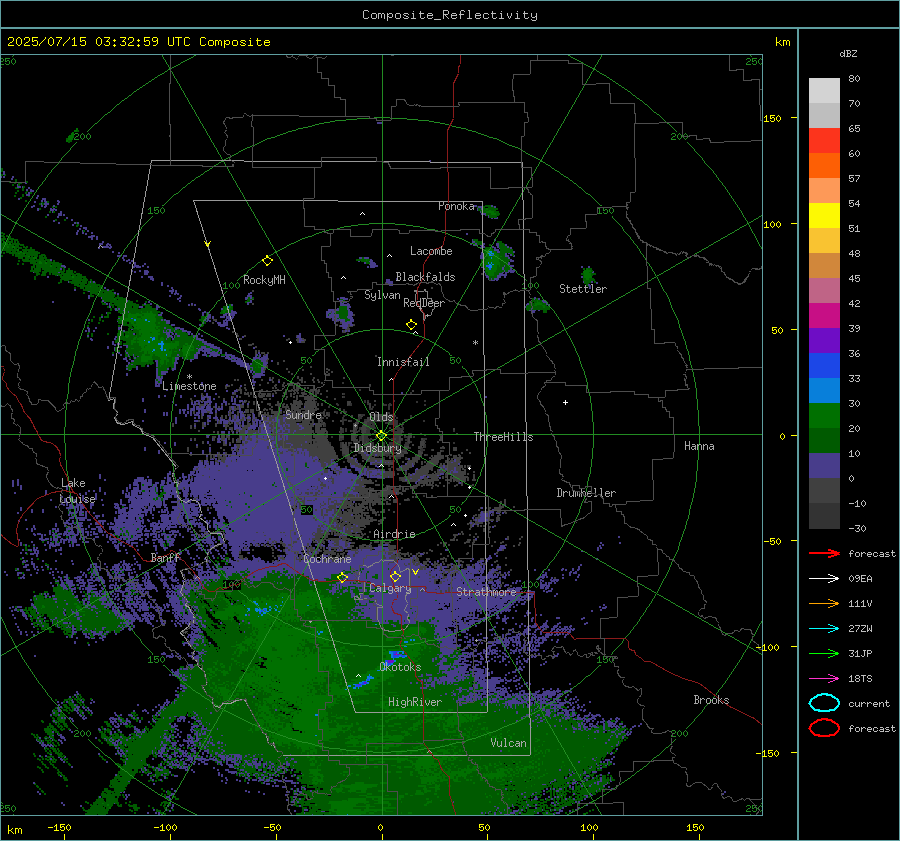
Task: Click the Okotoks city label
Action: click(400, 667)
